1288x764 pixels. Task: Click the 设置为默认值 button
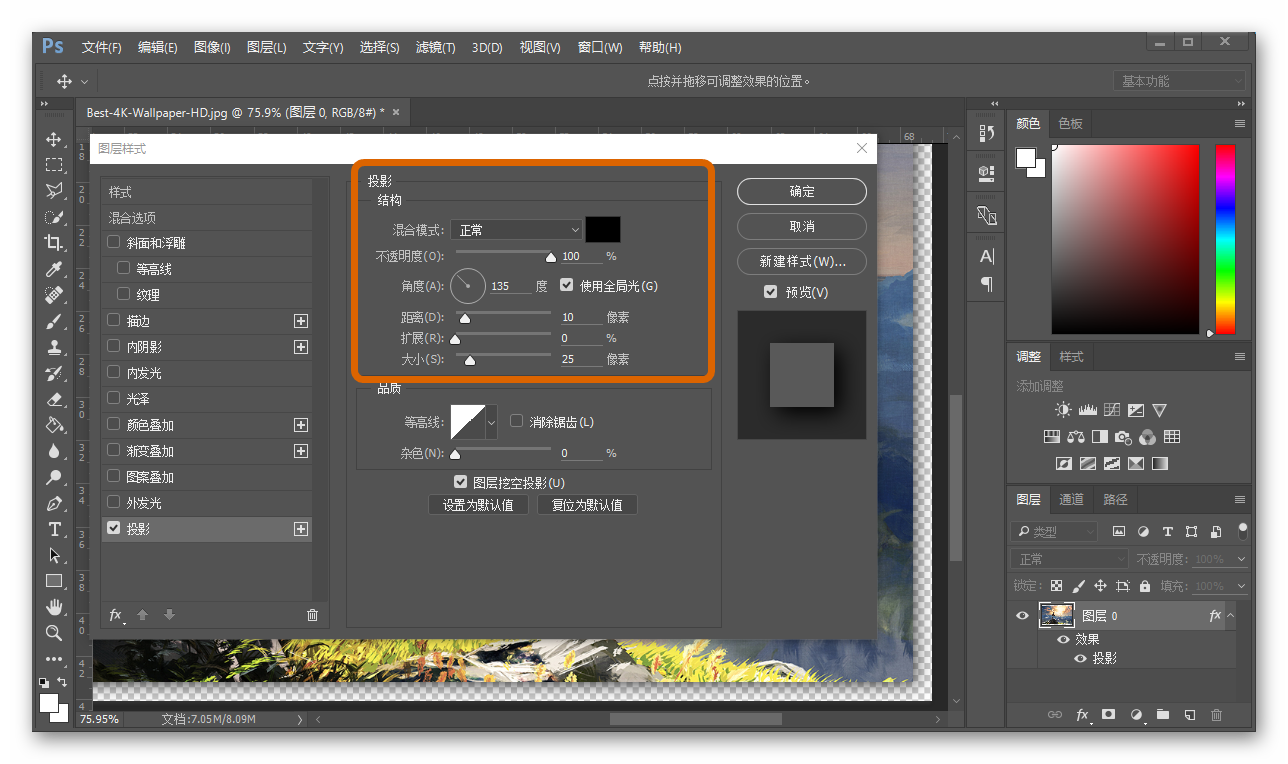pos(478,505)
